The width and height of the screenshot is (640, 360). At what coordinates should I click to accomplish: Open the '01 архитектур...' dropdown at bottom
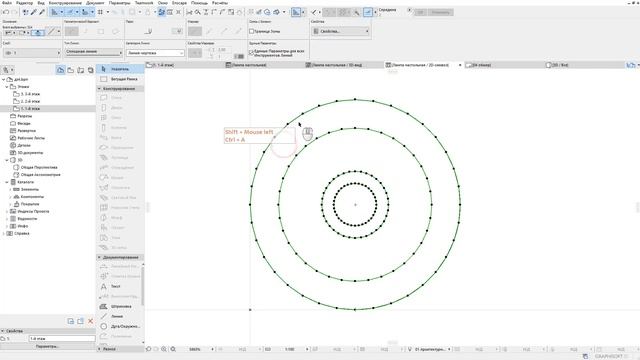[x=432, y=349]
